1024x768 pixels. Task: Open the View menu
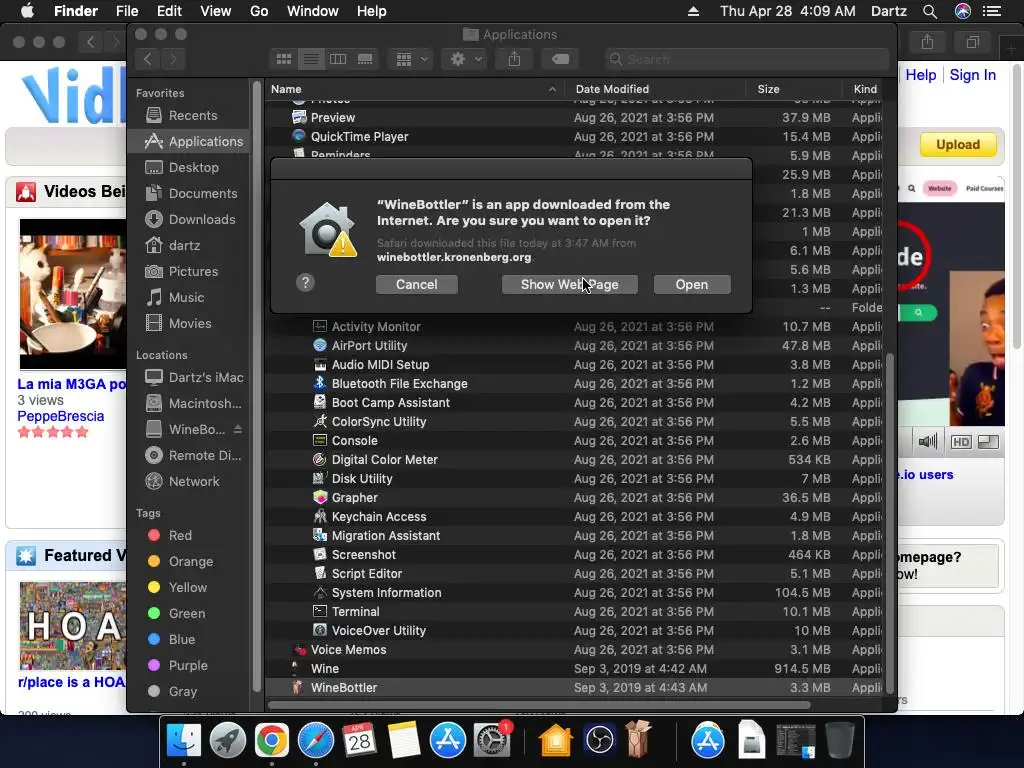pyautogui.click(x=216, y=11)
